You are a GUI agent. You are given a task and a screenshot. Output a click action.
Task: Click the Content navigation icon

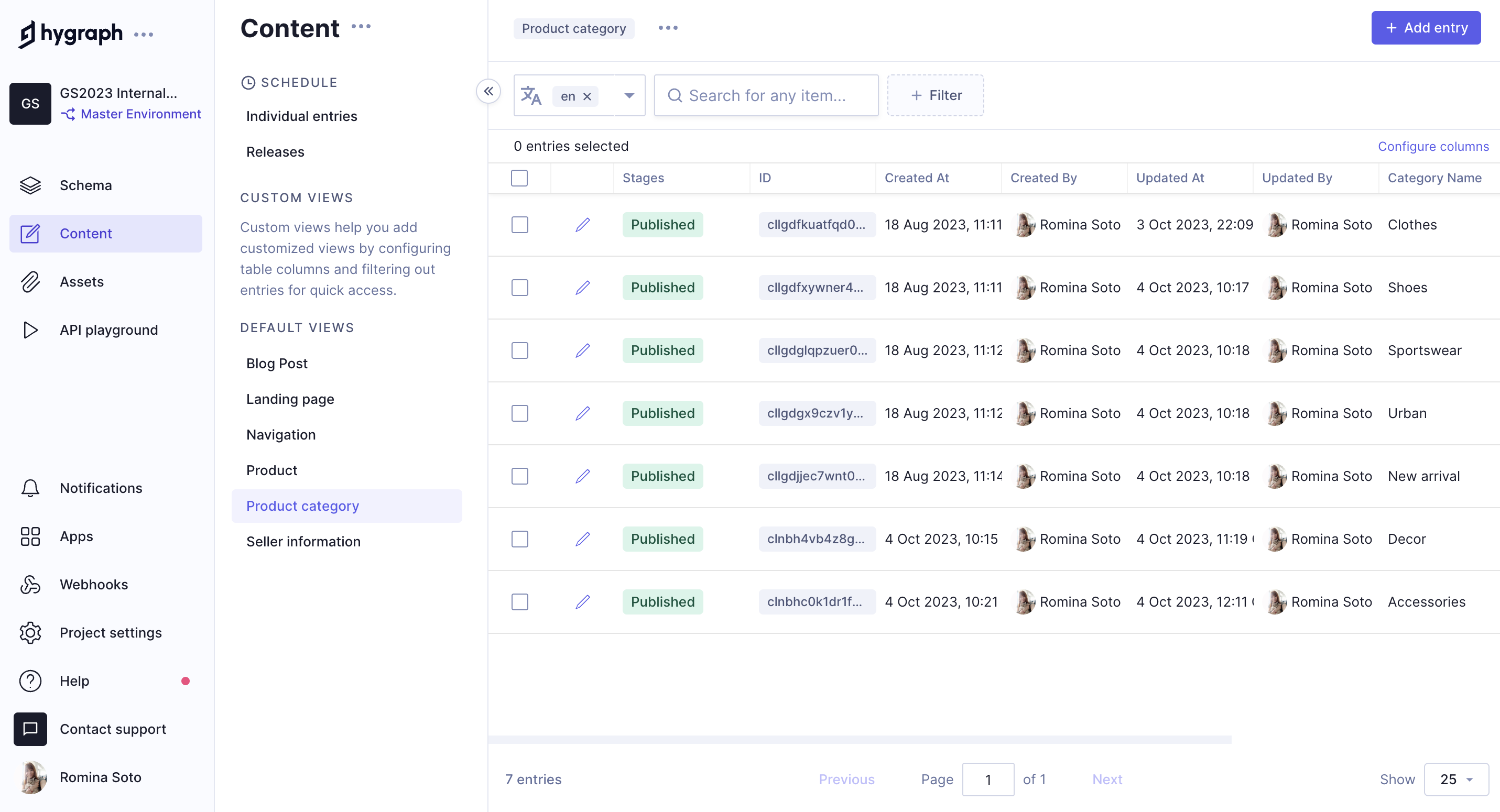point(29,233)
